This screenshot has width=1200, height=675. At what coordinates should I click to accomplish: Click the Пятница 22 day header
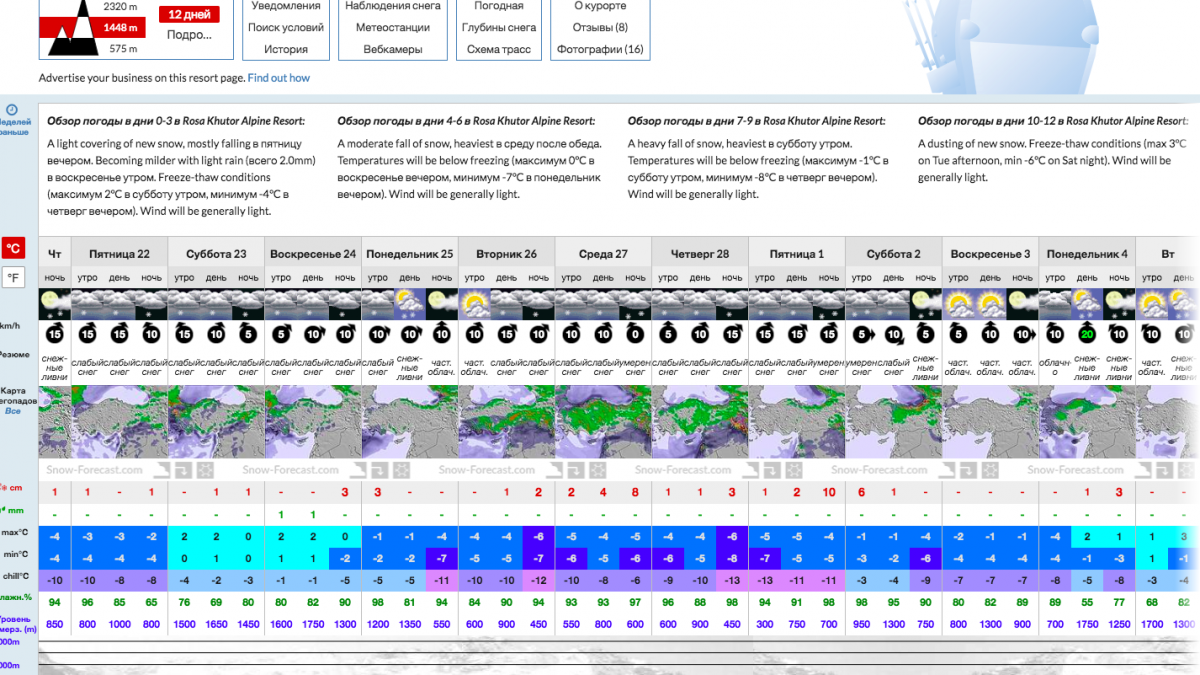click(x=119, y=254)
